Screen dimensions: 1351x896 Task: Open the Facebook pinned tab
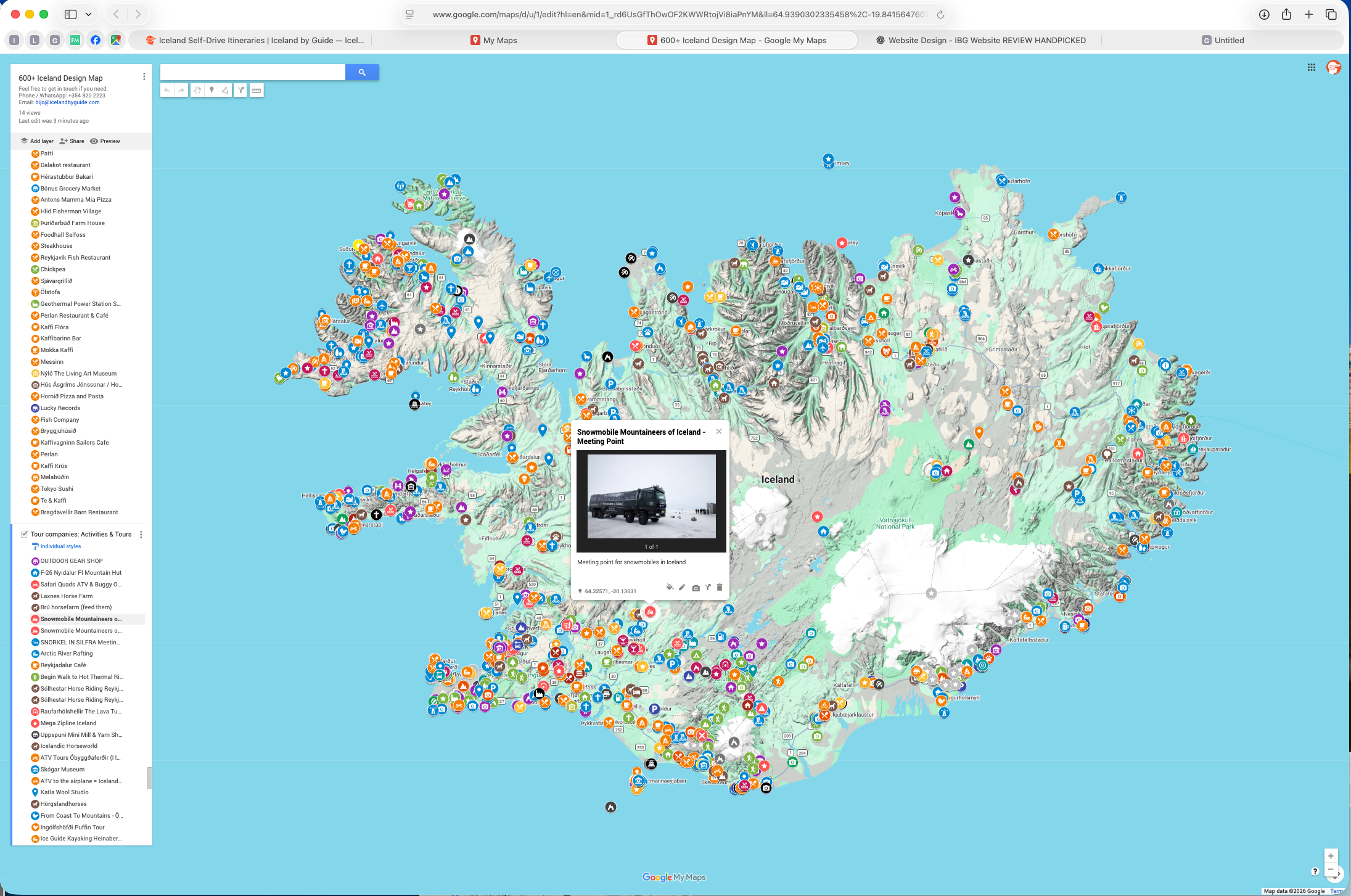point(96,40)
